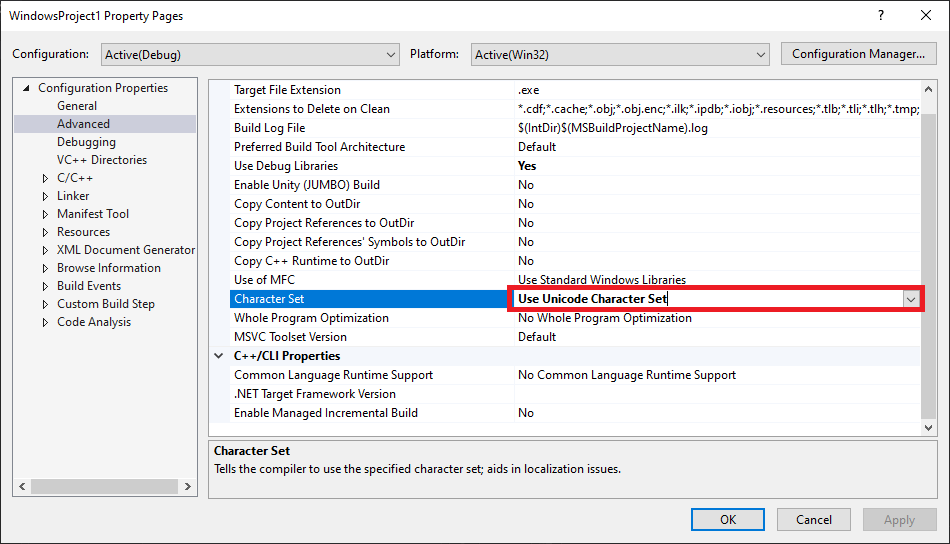This screenshot has height=544, width=950.
Task: Confirm changes with the OK button
Action: (728, 519)
